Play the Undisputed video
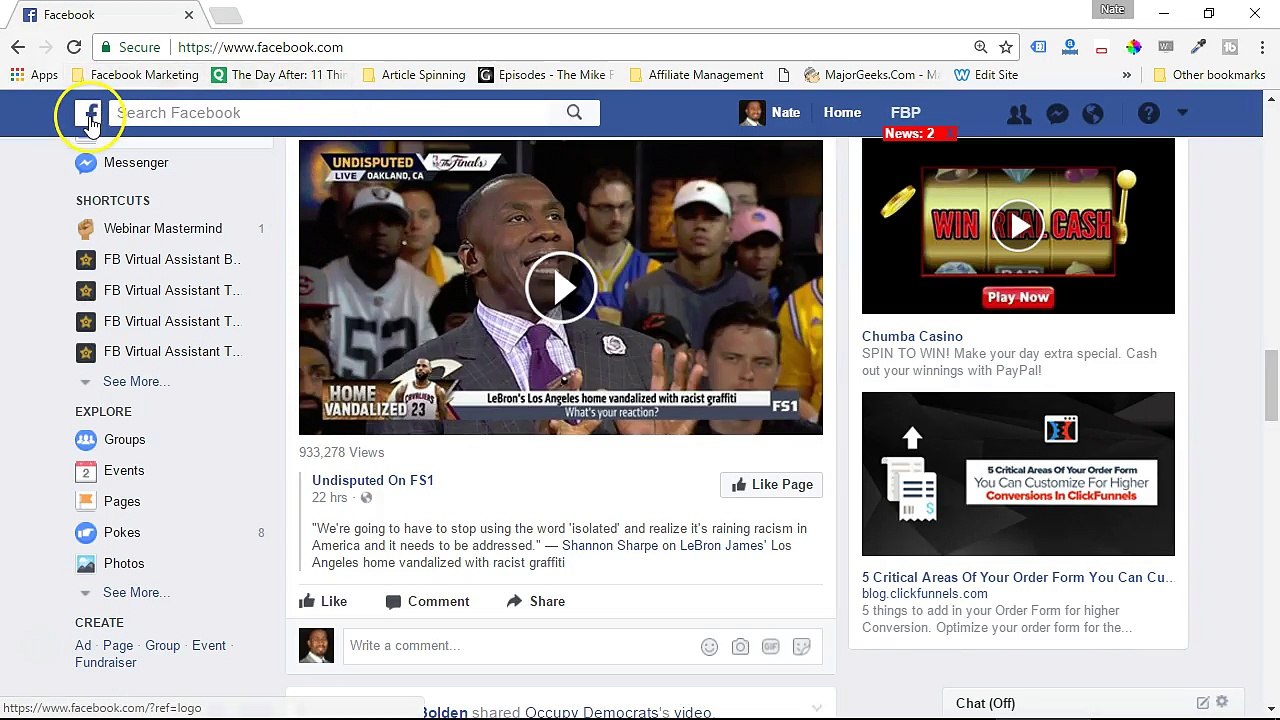Viewport: 1280px width, 720px height. coord(561,288)
